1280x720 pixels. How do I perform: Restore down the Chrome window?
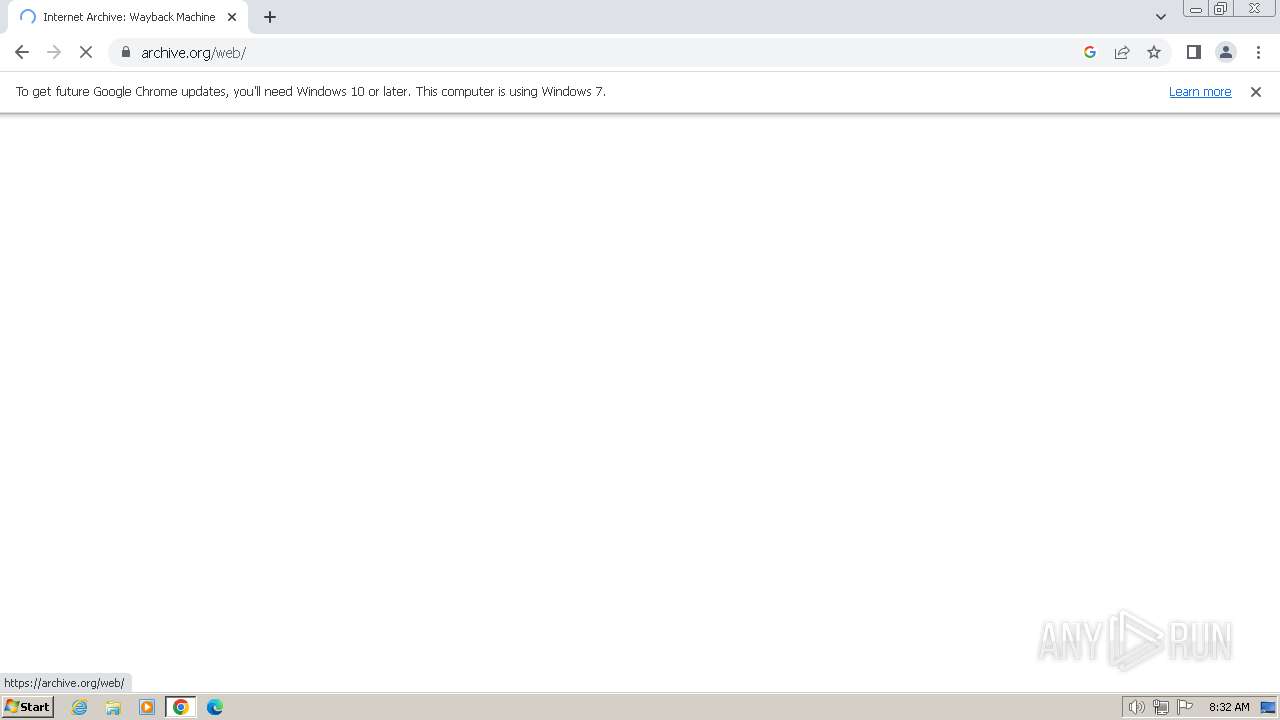[x=1221, y=9]
